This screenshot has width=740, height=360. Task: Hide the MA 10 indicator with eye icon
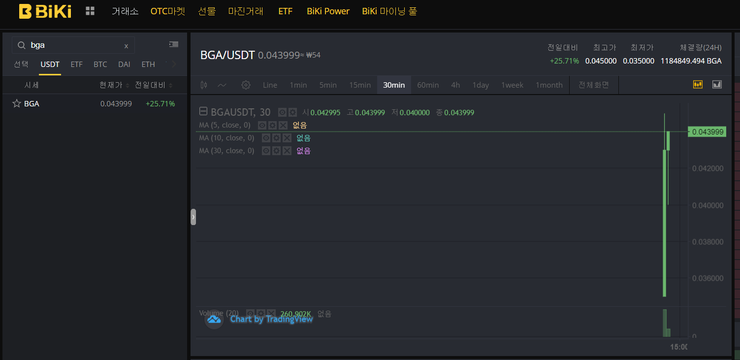(x=266, y=138)
